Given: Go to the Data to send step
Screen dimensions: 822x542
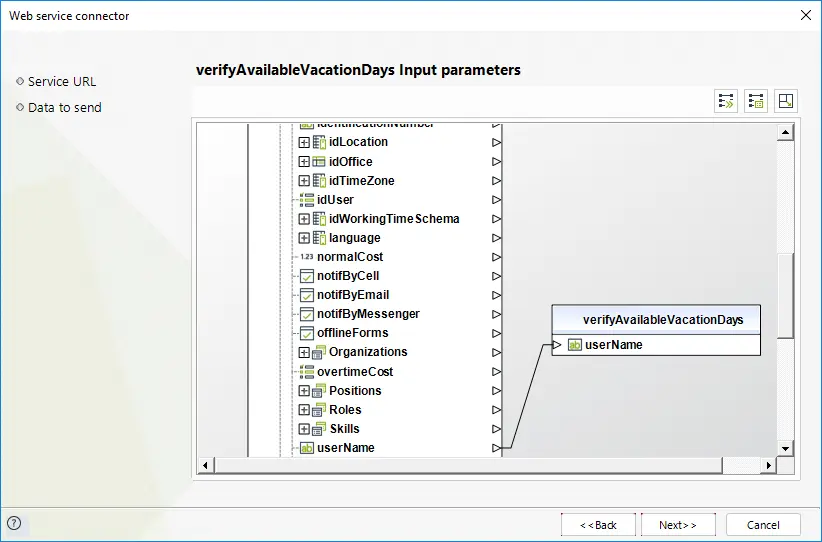Looking at the screenshot, I should pyautogui.click(x=64, y=107).
